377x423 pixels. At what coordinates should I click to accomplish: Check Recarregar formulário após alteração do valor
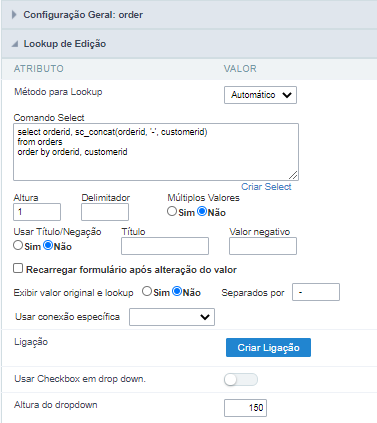coord(18,268)
